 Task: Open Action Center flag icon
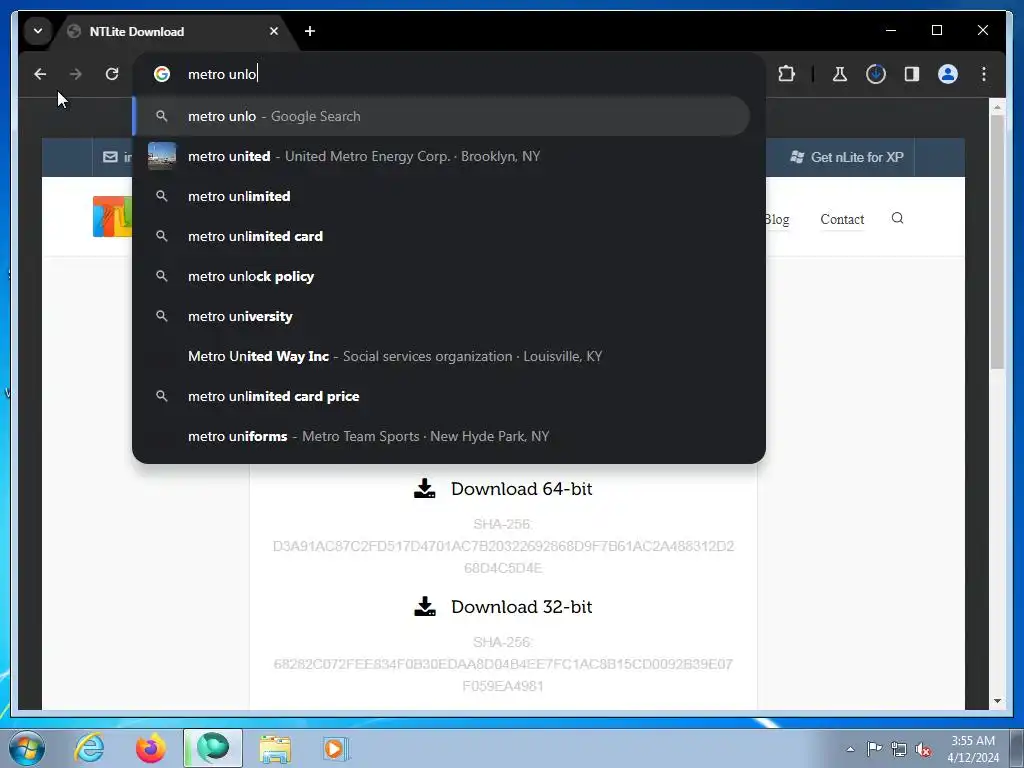(x=874, y=749)
